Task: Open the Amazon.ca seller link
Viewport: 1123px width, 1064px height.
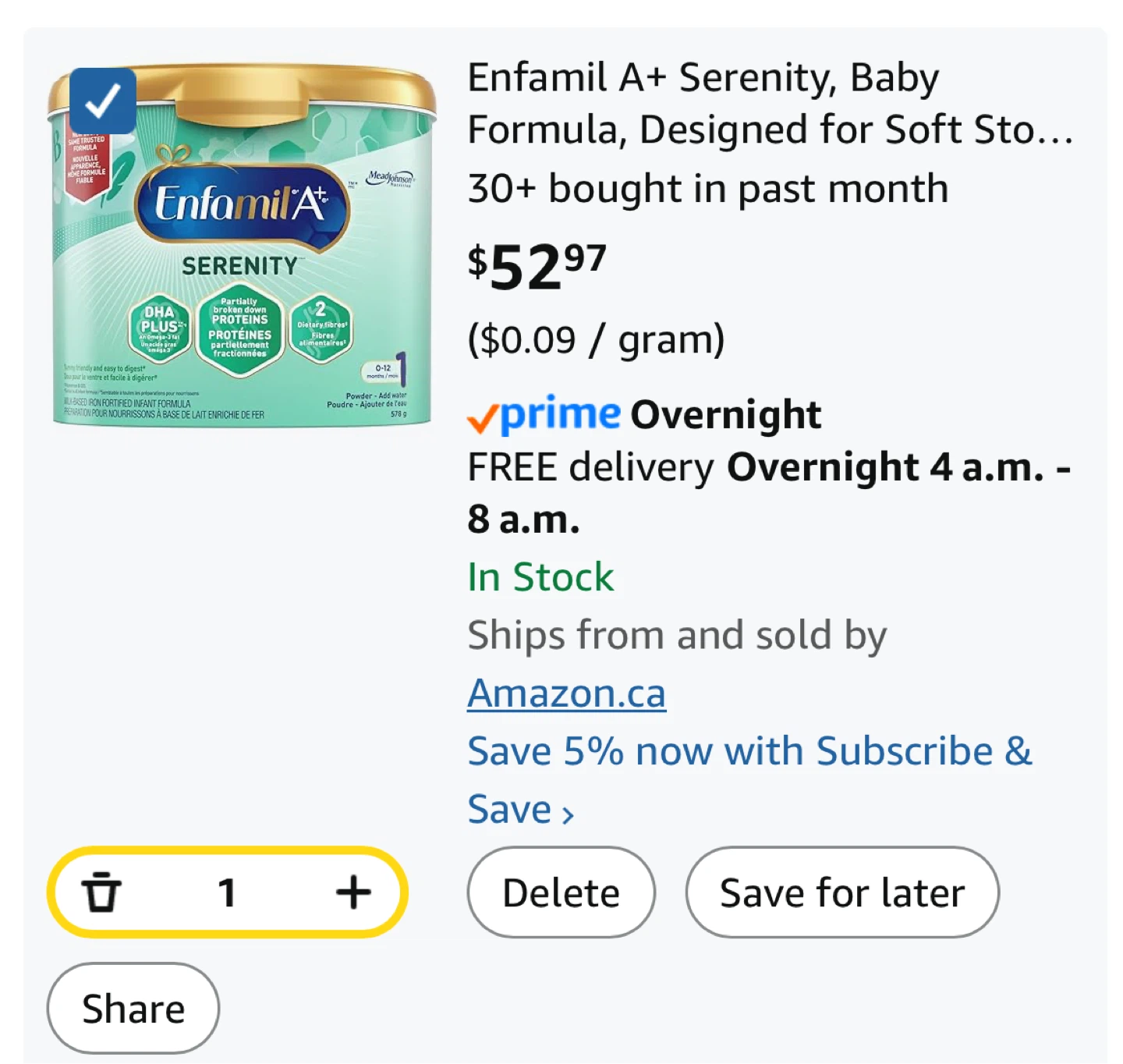Action: [x=566, y=693]
